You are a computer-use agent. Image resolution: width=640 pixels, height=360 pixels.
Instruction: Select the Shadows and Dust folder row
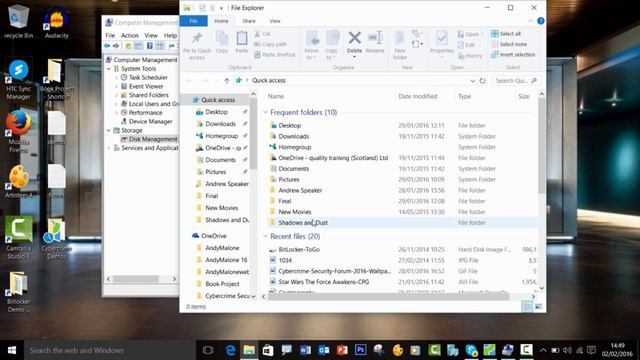click(402, 223)
